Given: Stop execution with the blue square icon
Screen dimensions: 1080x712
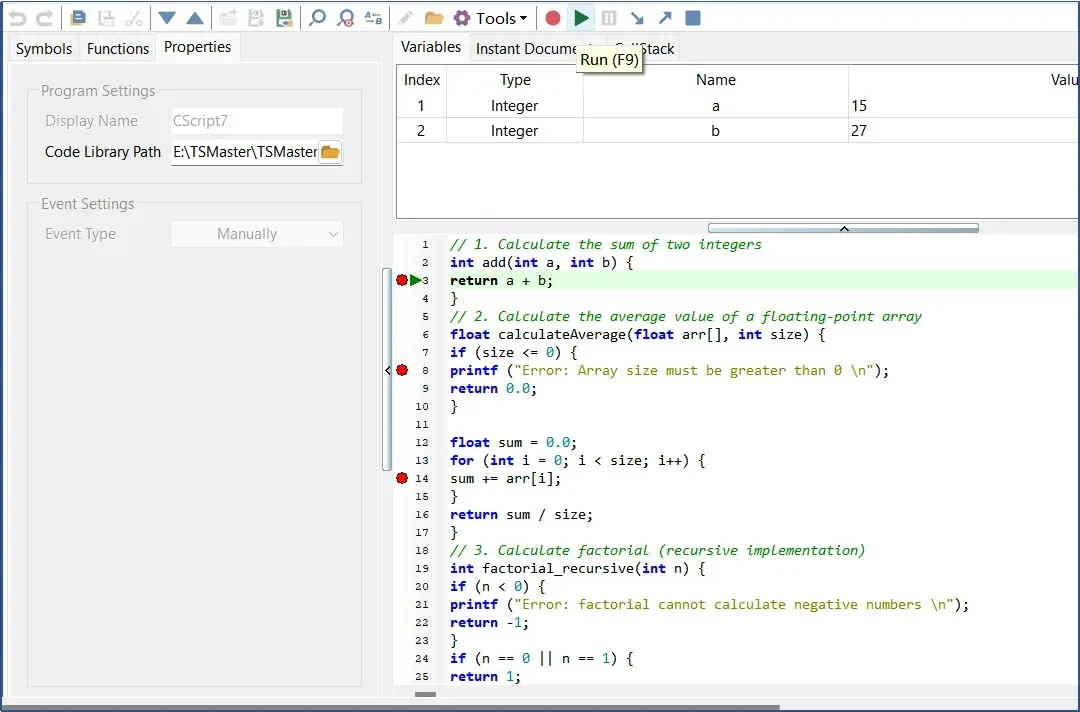Looking at the screenshot, I should point(693,19).
